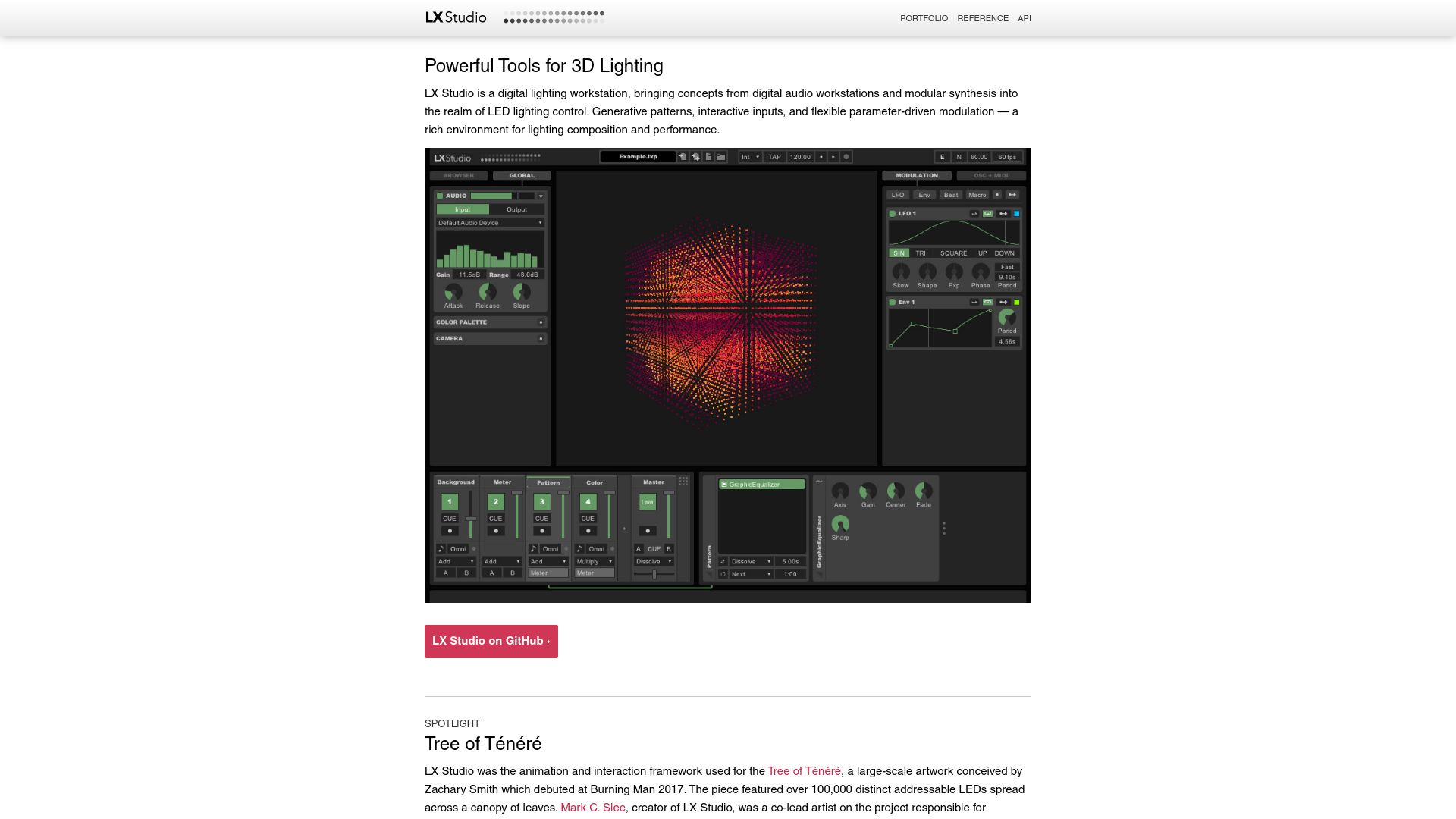Add an LFO modulator

[898, 195]
